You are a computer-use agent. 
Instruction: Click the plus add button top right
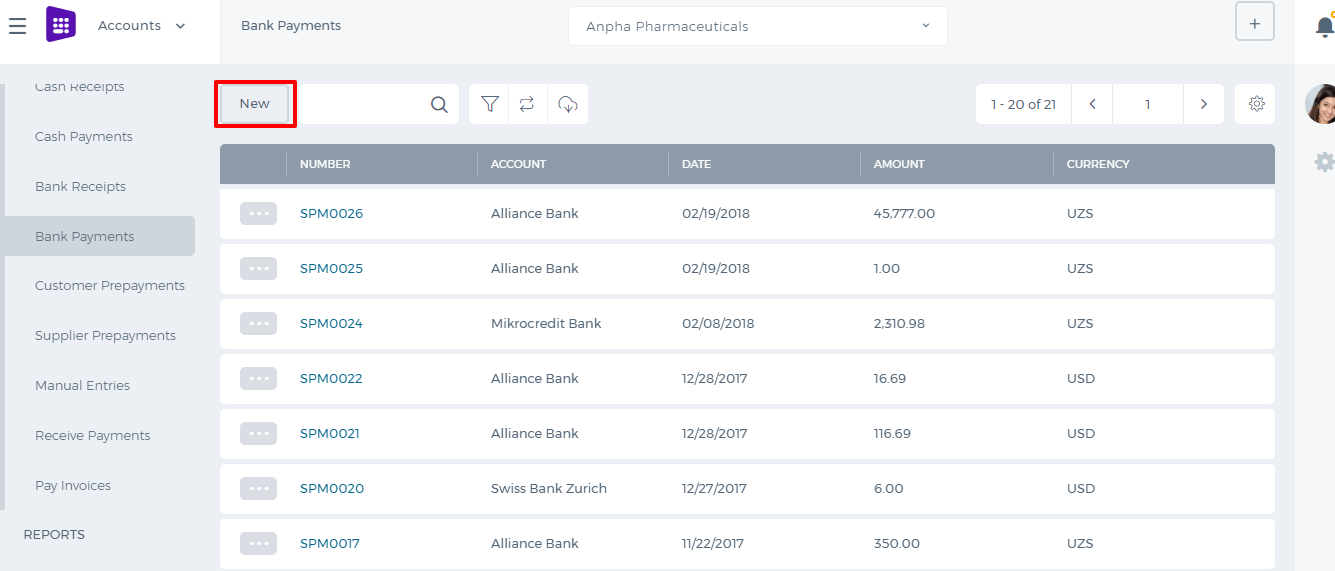pyautogui.click(x=1255, y=22)
